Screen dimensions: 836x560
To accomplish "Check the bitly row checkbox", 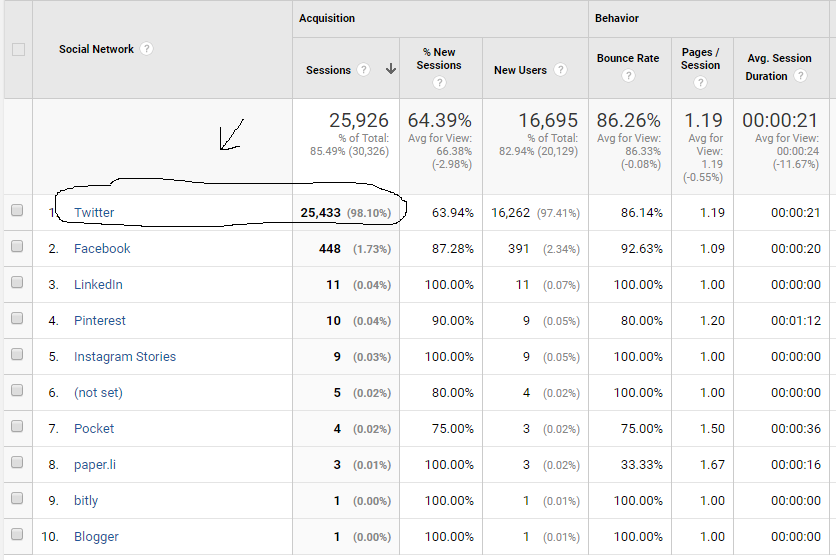I will 17,498.
